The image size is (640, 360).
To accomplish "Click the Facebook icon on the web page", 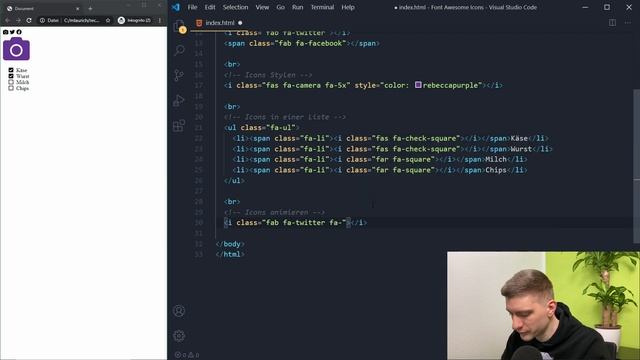I will pos(19,32).
